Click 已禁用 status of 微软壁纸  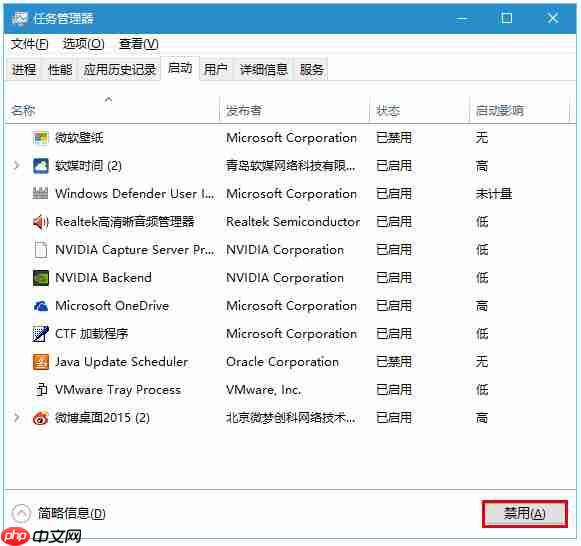[394, 138]
